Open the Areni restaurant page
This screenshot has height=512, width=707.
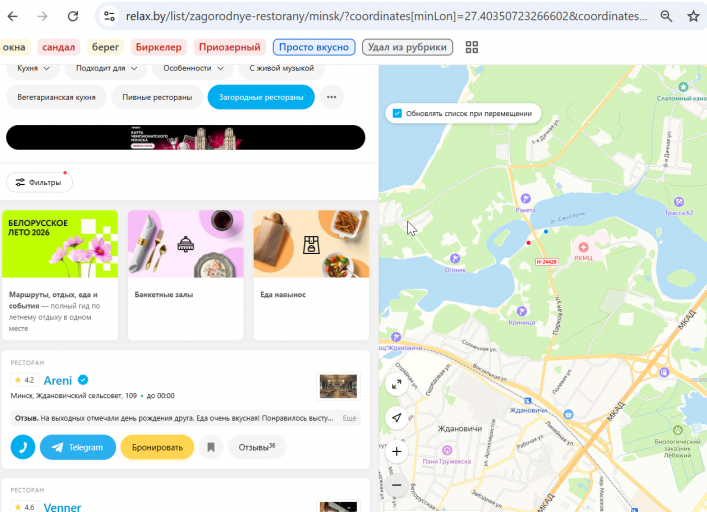[x=58, y=381]
